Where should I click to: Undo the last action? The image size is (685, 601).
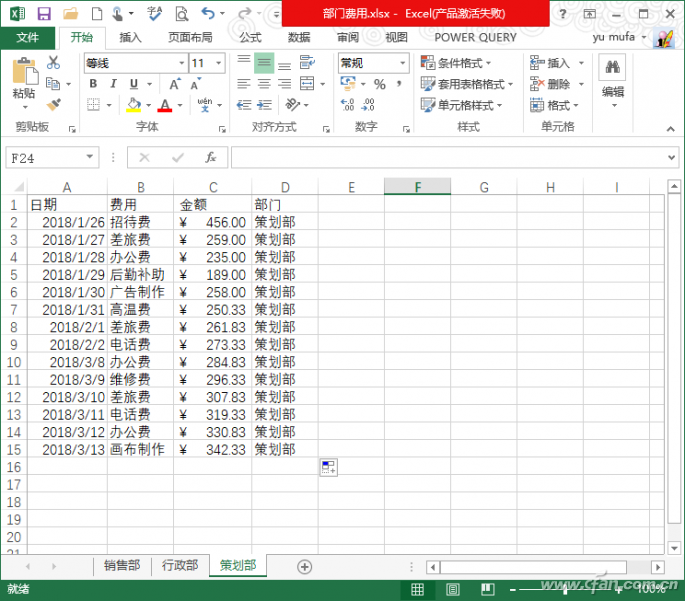[208, 14]
